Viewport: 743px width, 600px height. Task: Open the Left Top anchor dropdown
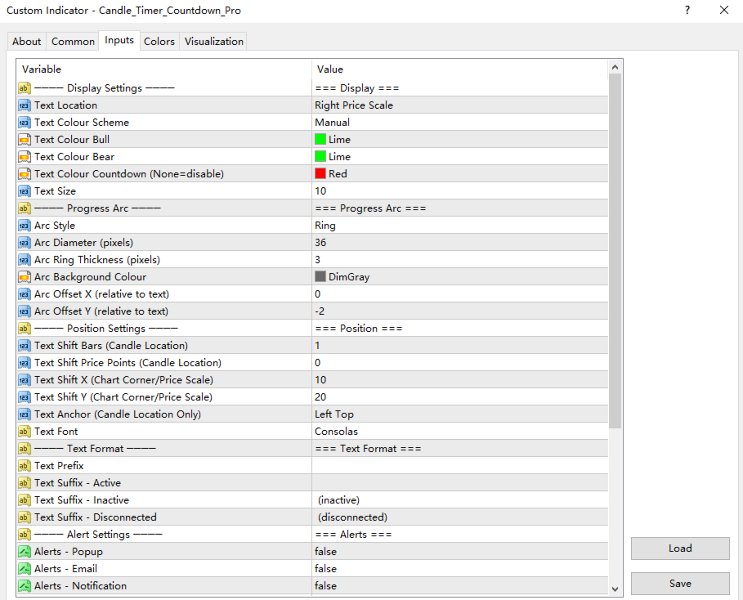[460, 414]
